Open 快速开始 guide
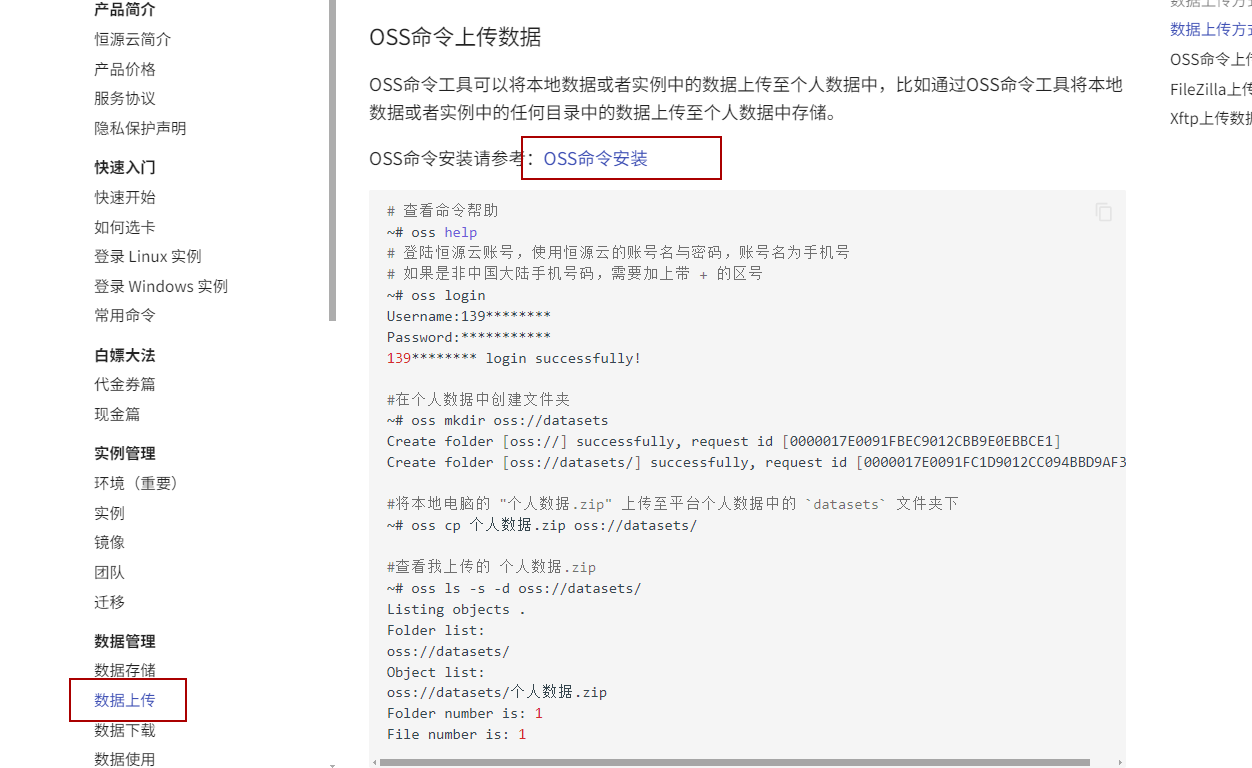Image resolution: width=1252 pixels, height=768 pixels. coord(125,197)
